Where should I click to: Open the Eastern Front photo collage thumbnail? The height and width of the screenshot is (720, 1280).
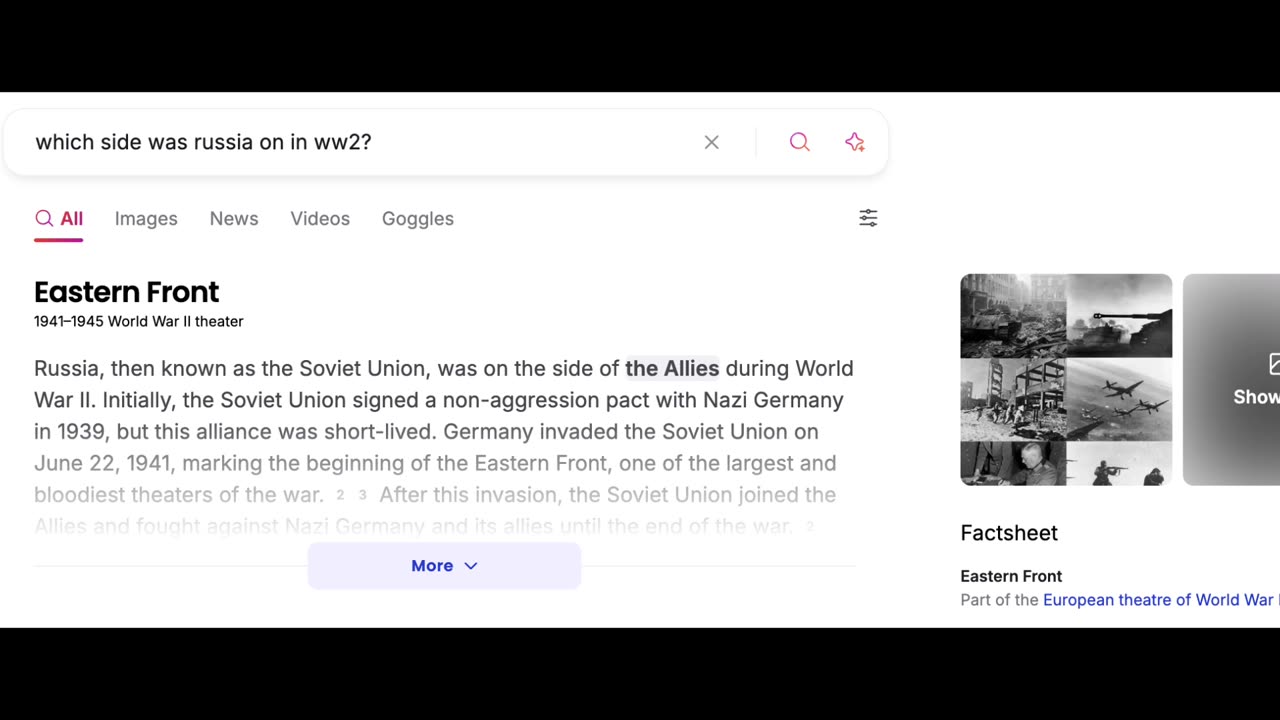pos(1066,380)
